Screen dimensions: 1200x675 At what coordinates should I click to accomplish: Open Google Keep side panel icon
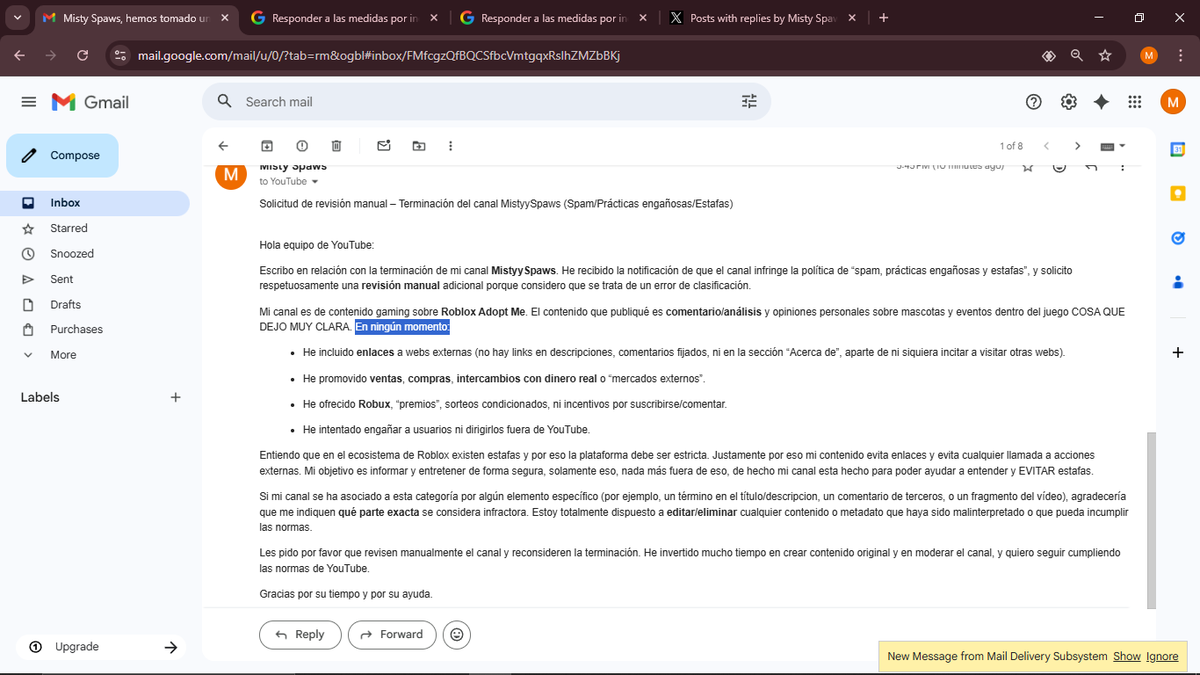click(1178, 194)
